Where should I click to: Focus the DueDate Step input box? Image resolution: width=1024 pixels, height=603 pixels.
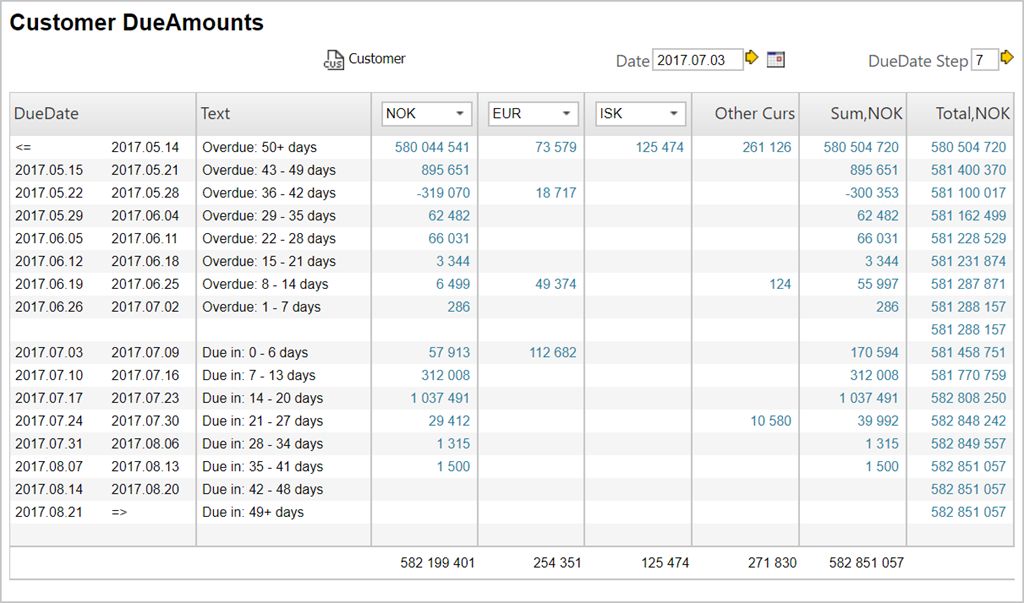pyautogui.click(x=983, y=60)
